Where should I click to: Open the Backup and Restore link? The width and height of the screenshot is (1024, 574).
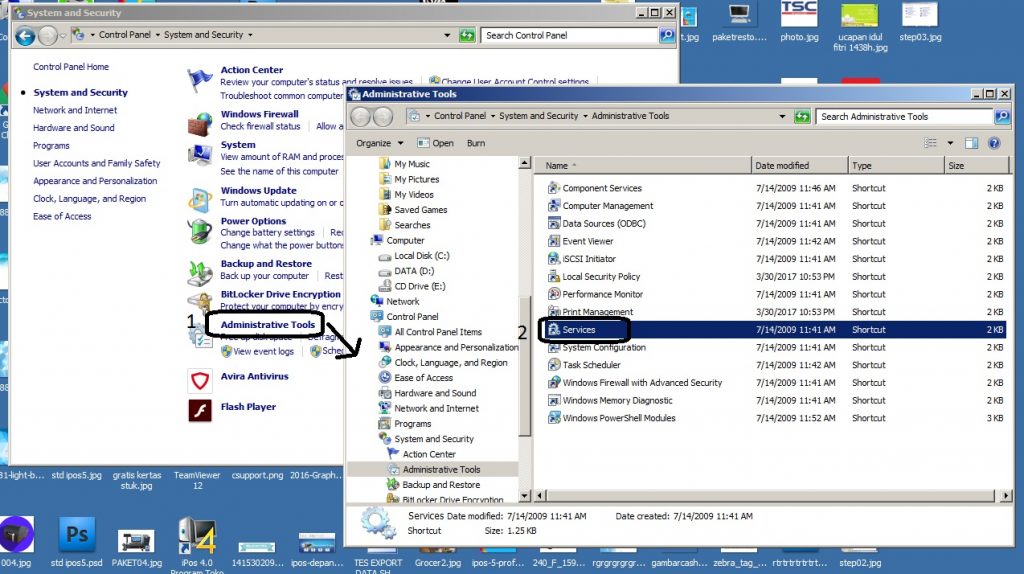click(266, 264)
